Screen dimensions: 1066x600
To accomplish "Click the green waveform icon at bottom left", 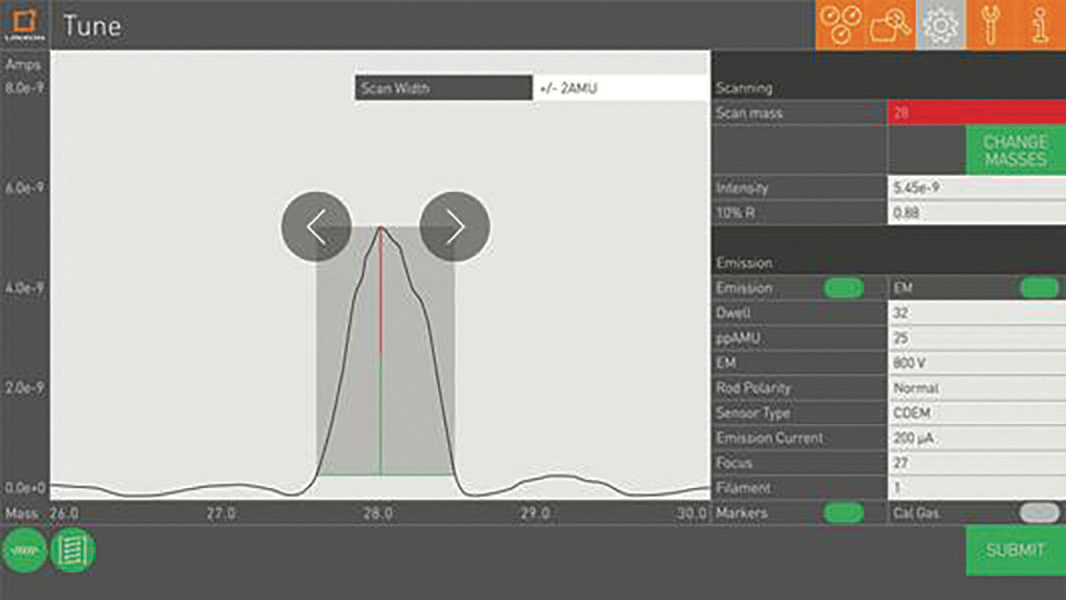I will 24,550.
